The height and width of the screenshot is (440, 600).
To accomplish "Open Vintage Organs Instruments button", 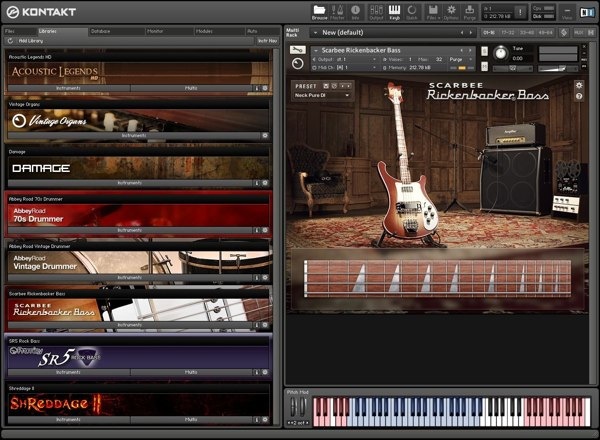I will tap(134, 136).
